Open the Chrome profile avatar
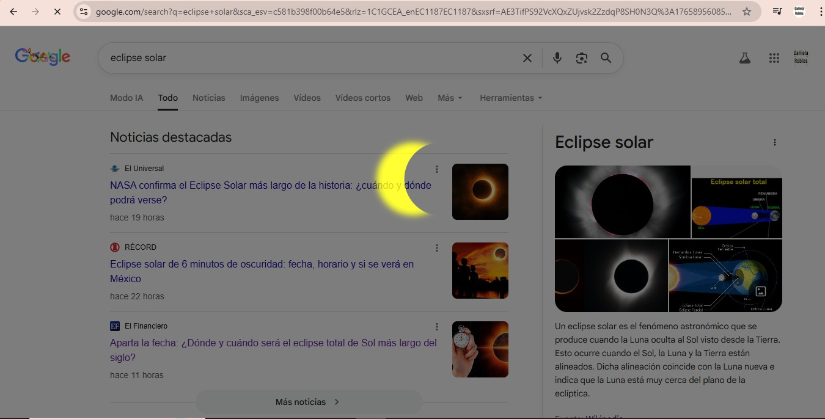 799,11
